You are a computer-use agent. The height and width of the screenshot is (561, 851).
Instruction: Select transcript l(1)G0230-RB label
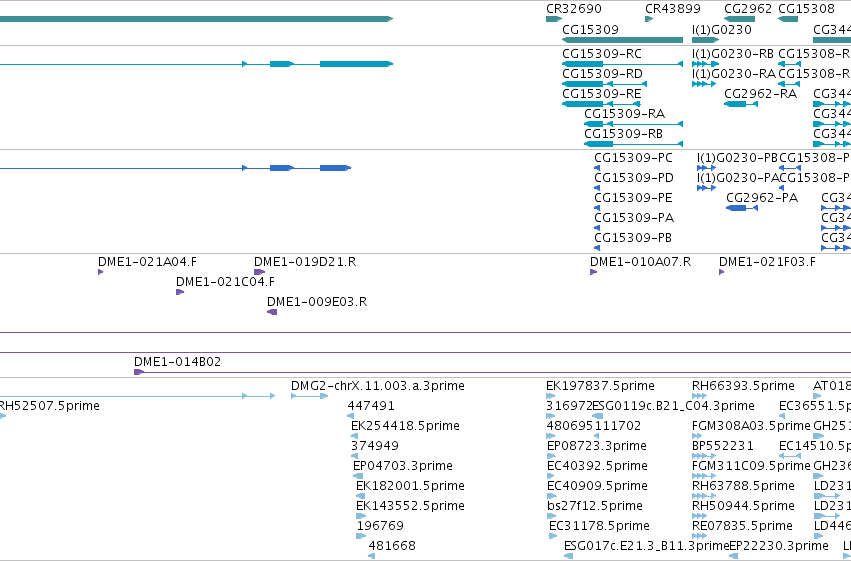[733, 54]
